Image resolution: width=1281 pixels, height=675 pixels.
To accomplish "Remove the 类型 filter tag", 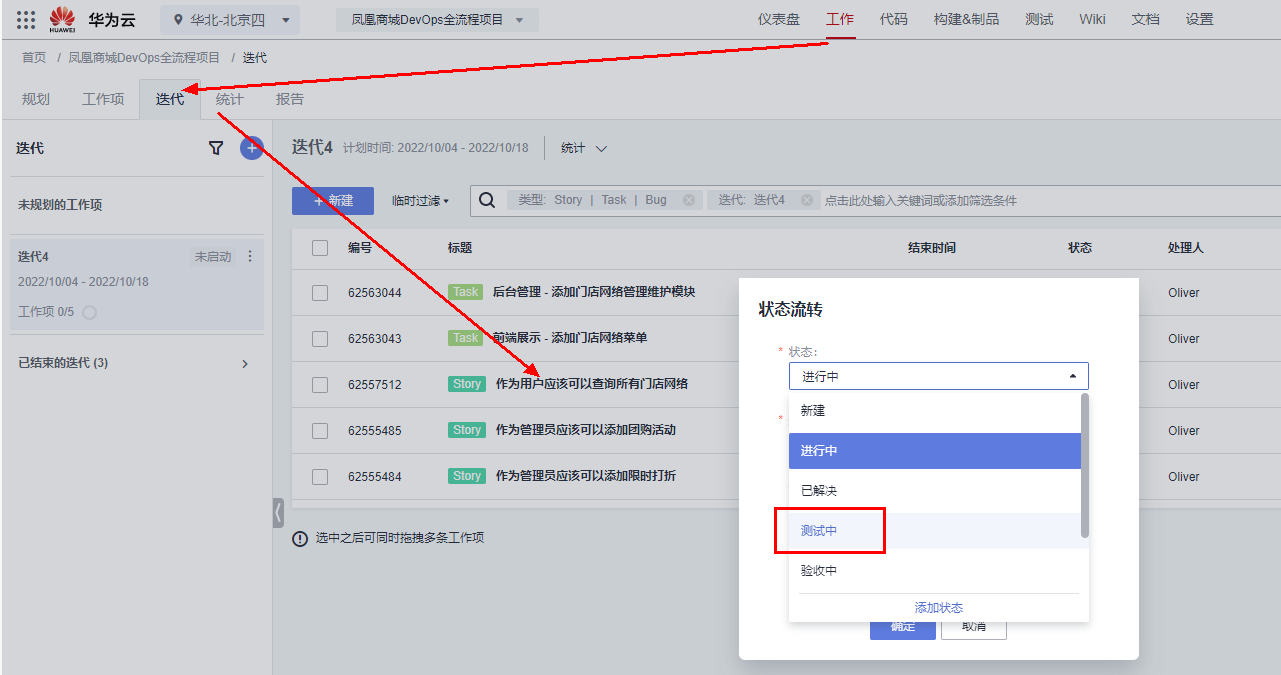I will [x=689, y=200].
